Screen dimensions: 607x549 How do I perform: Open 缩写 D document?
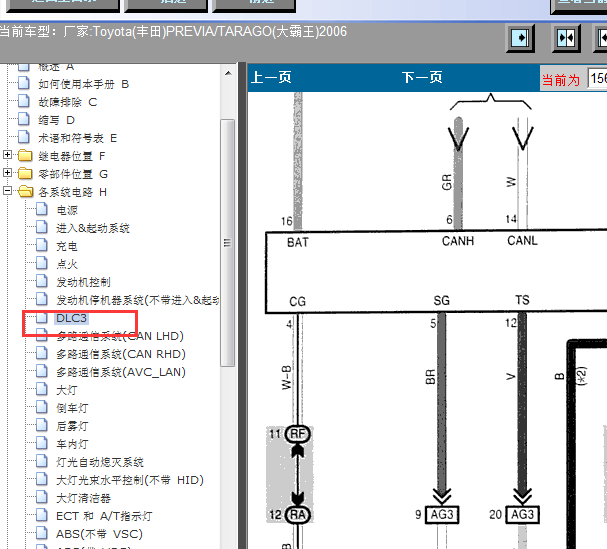click(56, 120)
